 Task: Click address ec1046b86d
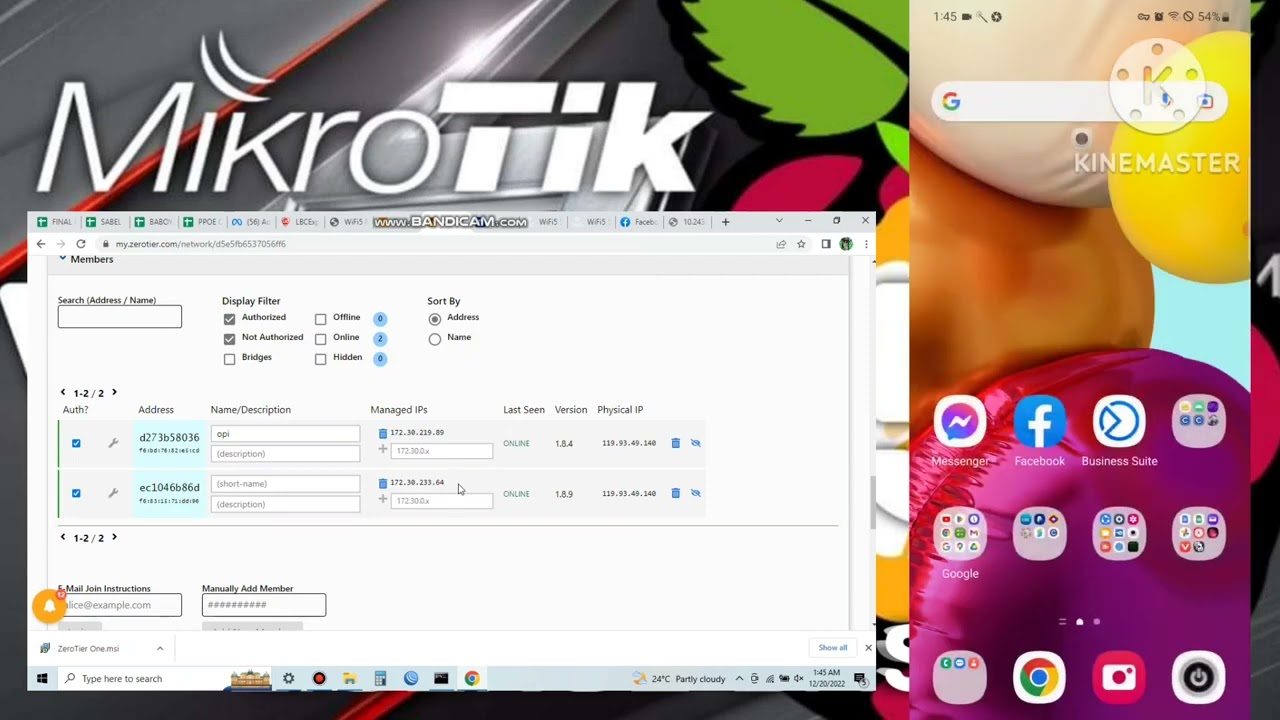click(169, 487)
